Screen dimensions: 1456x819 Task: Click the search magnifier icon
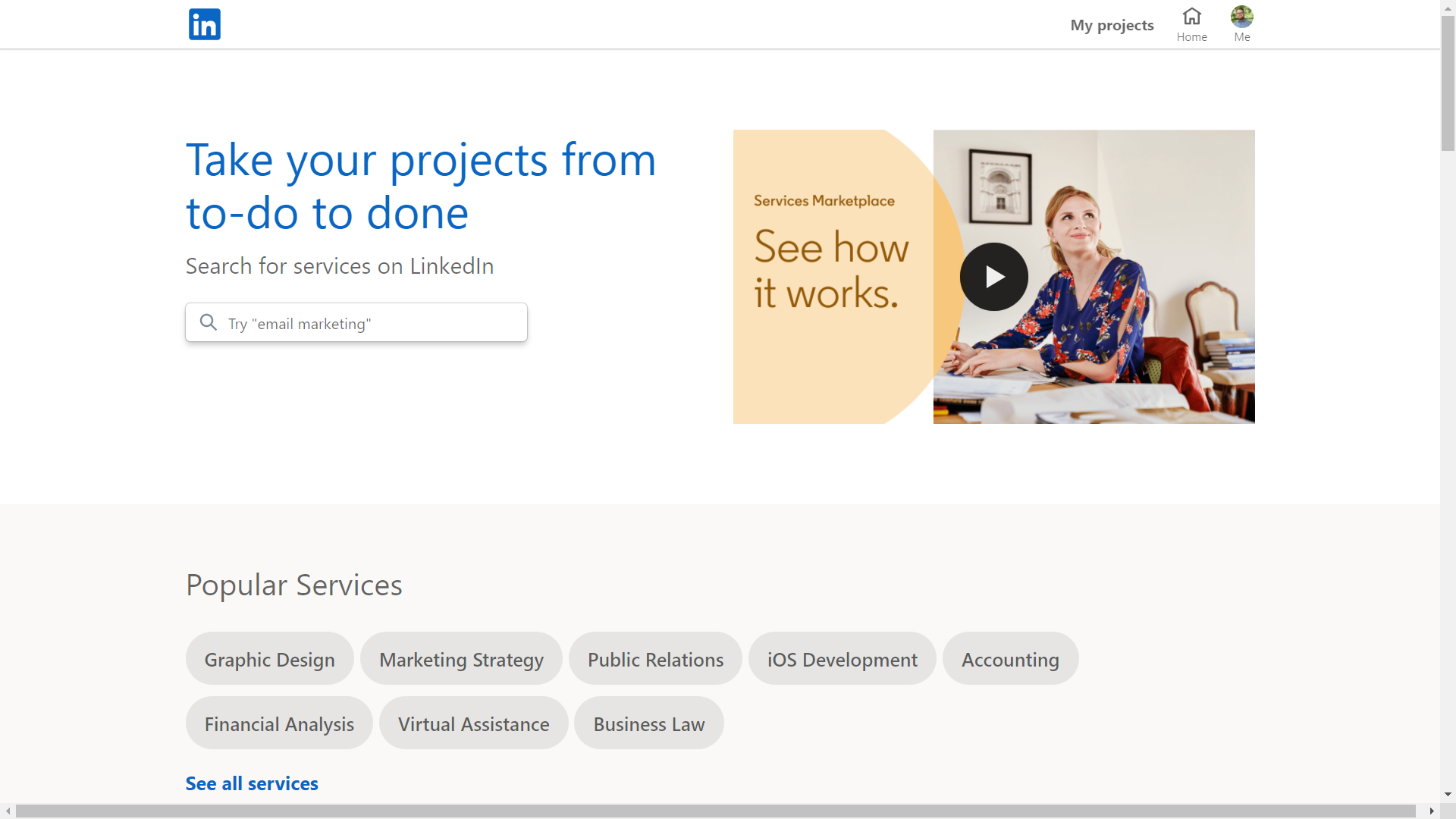point(209,322)
